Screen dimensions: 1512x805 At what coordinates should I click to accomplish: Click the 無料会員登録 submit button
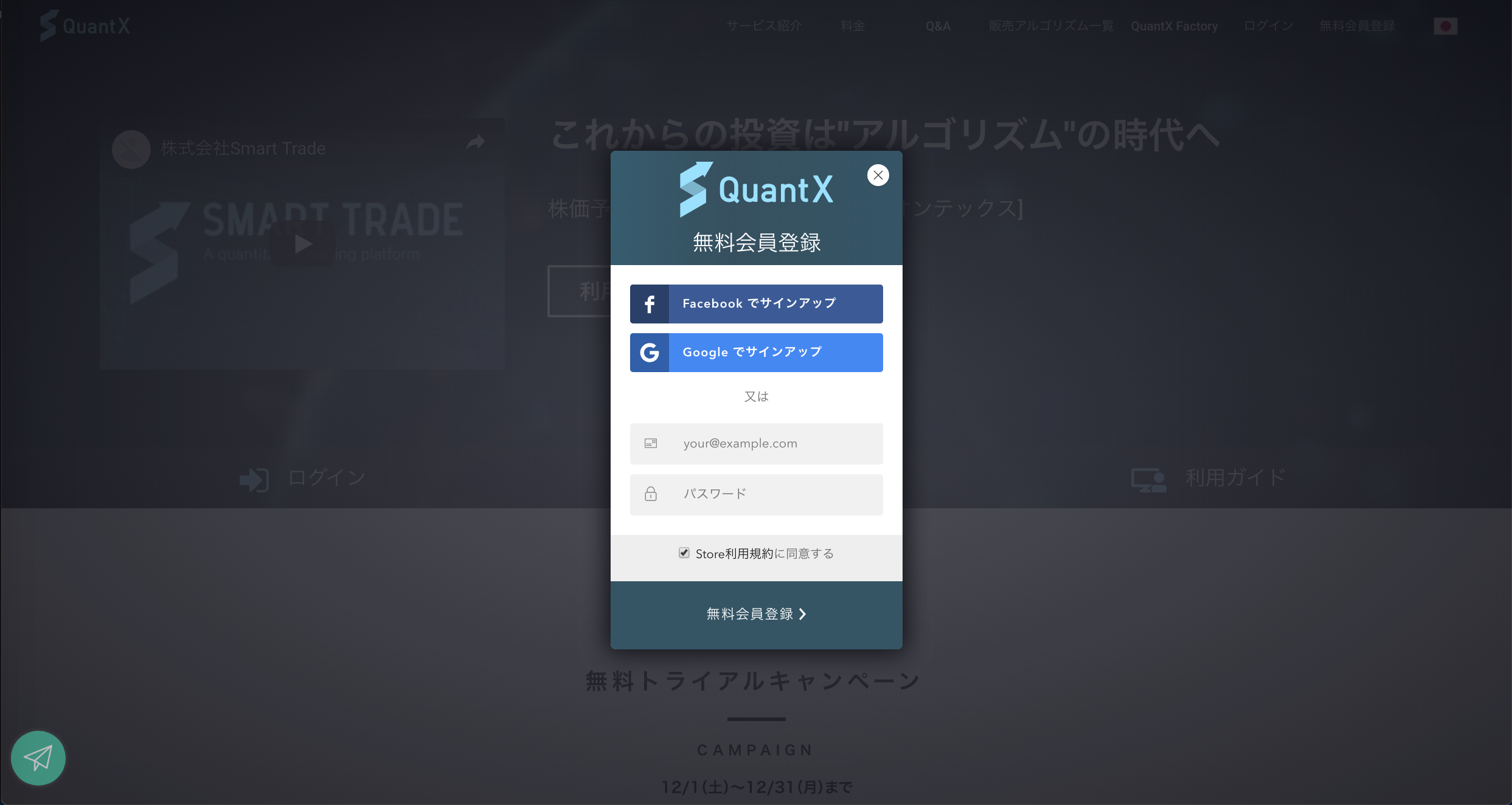click(756, 614)
